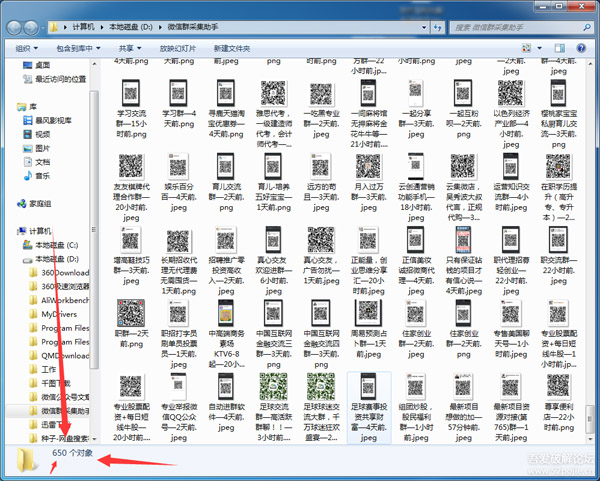The height and width of the screenshot is (481, 600).
Task: Select 娱乐百分百—4天前.jpeg file
Action: pos(179,183)
